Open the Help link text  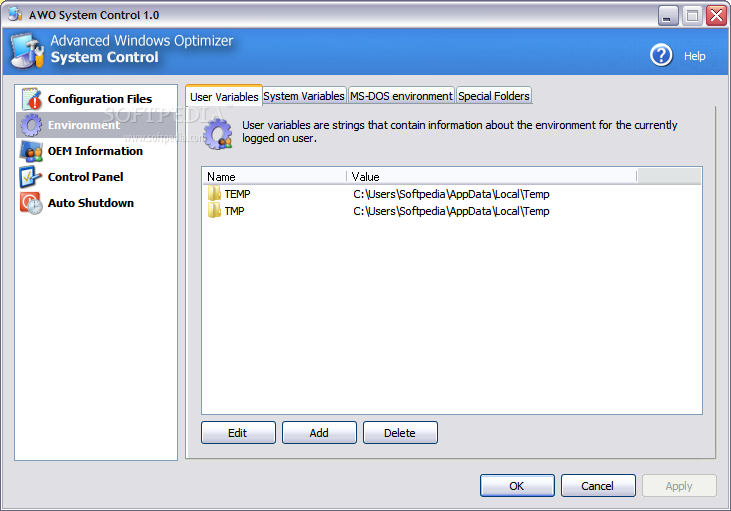point(695,56)
